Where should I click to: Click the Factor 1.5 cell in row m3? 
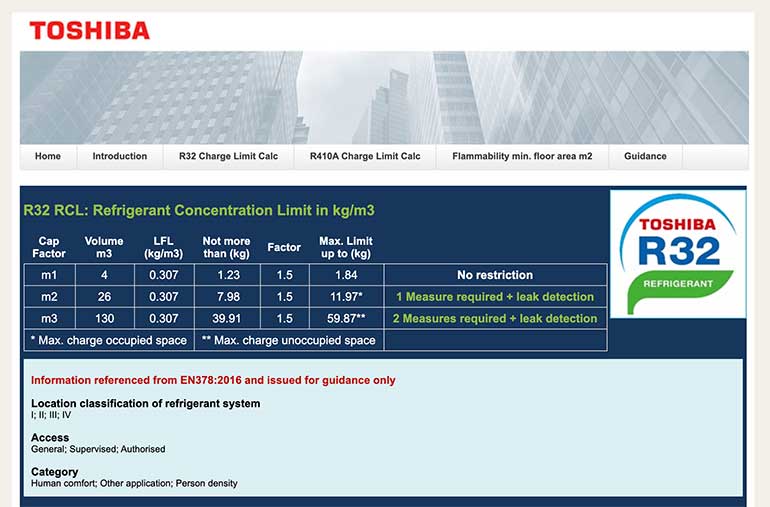pyautogui.click(x=284, y=318)
